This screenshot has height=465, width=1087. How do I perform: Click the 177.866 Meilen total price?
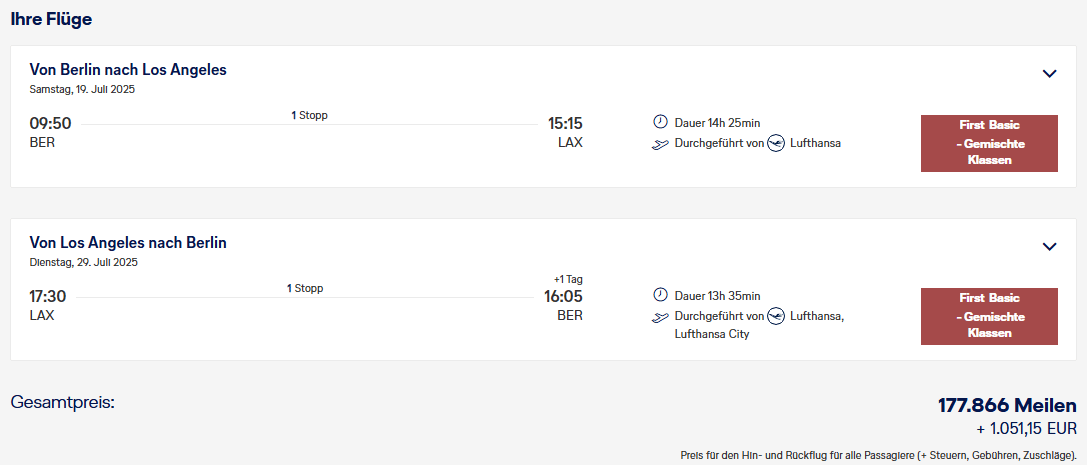point(1006,406)
